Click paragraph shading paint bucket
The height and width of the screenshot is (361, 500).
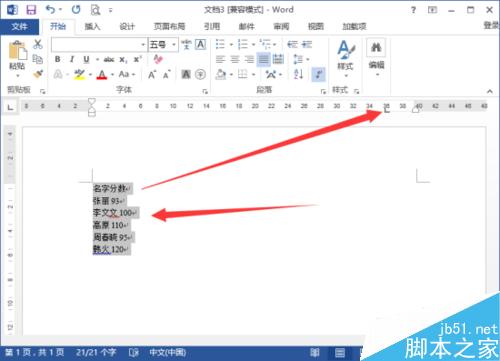coord(220,74)
